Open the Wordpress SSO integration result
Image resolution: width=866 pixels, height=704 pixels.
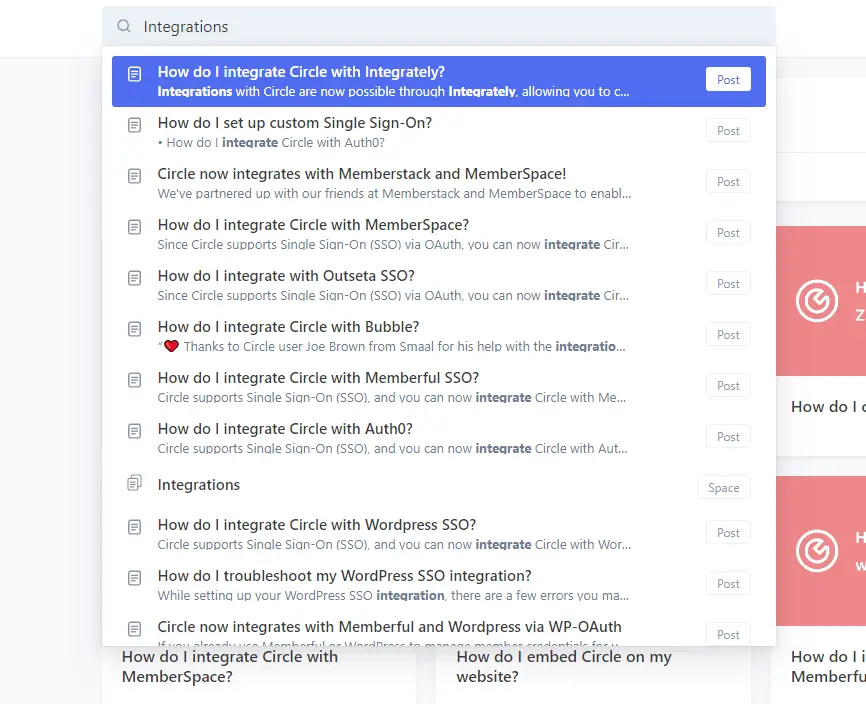(x=316, y=525)
